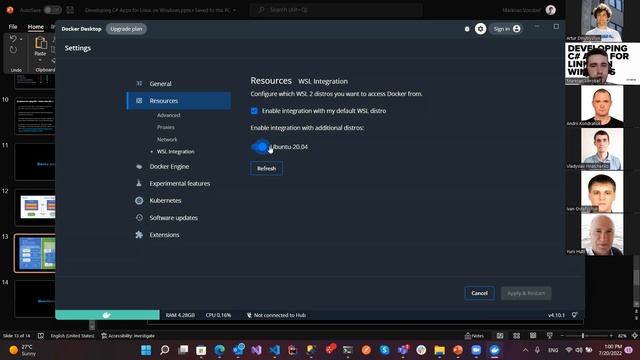The height and width of the screenshot is (360, 640).
Task: Click the Paste clipboard icon
Action: 40,43
